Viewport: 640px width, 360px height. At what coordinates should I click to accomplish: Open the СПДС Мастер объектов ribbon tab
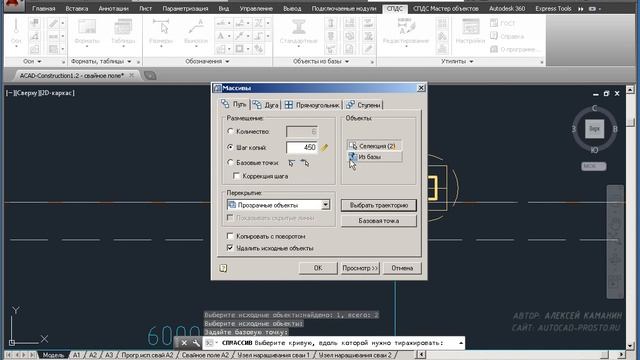pyautogui.click(x=446, y=9)
